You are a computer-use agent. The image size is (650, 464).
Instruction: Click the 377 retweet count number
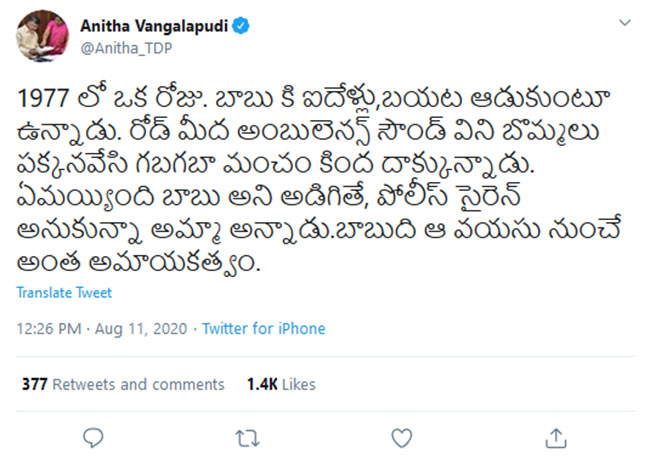[34, 384]
